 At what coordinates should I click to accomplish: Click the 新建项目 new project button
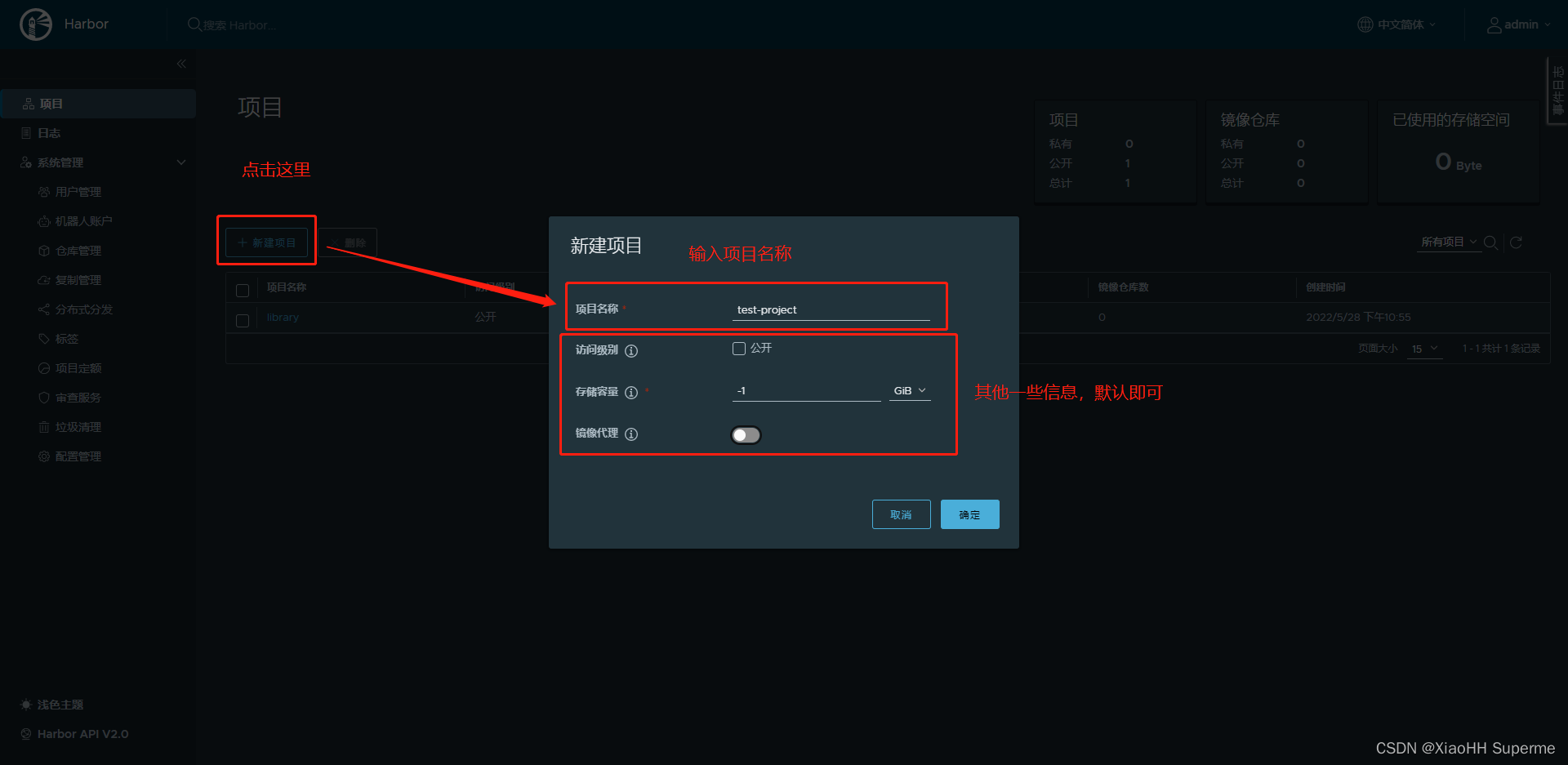coord(266,242)
